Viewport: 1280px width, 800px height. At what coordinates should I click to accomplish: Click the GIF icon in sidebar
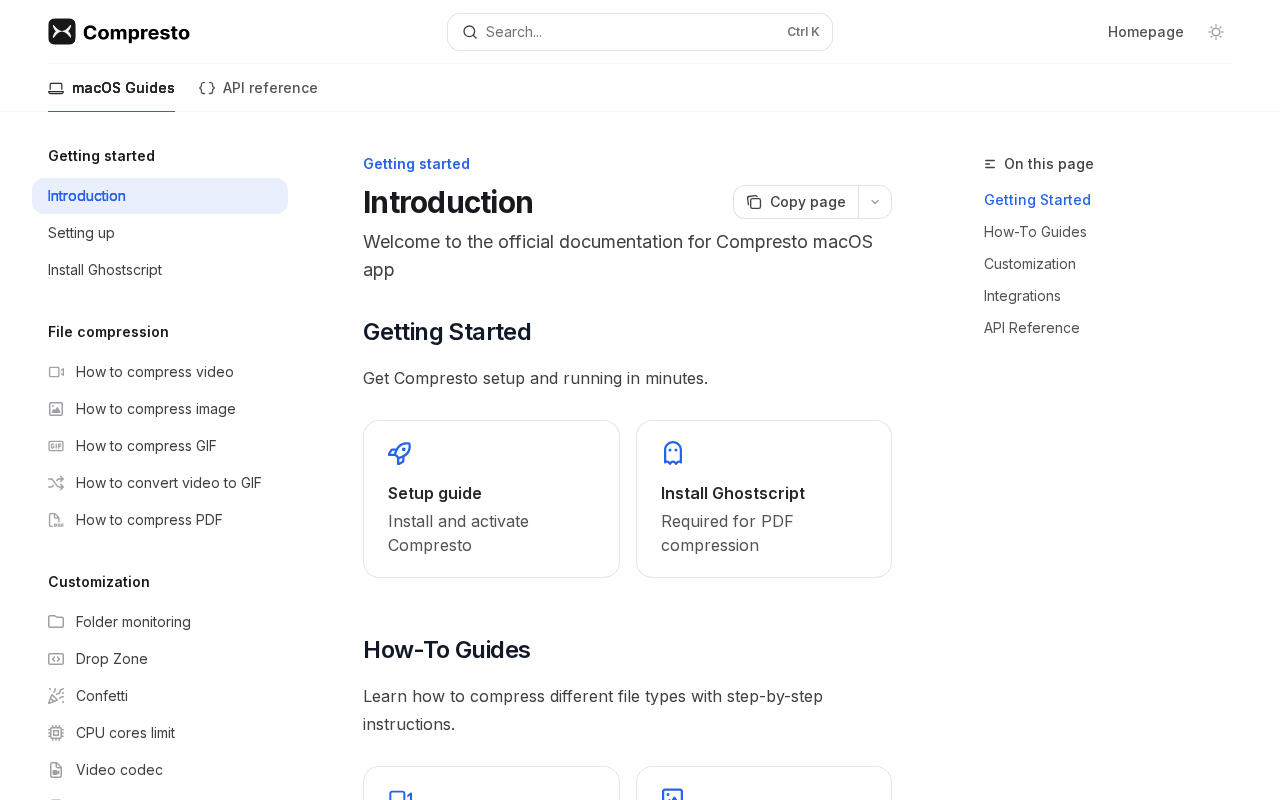pos(56,446)
